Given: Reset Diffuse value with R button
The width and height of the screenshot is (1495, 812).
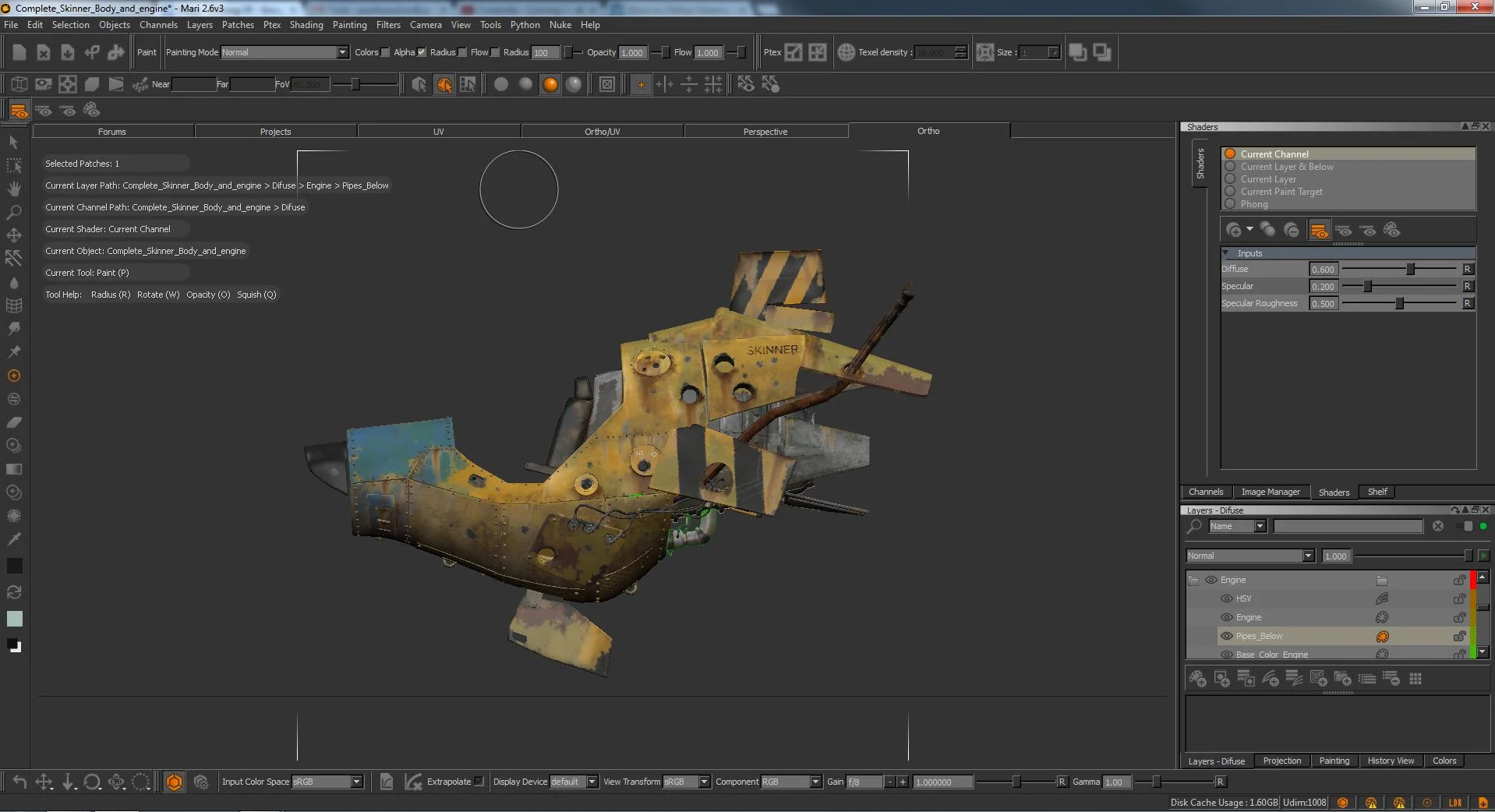Looking at the screenshot, I should pyautogui.click(x=1467, y=269).
